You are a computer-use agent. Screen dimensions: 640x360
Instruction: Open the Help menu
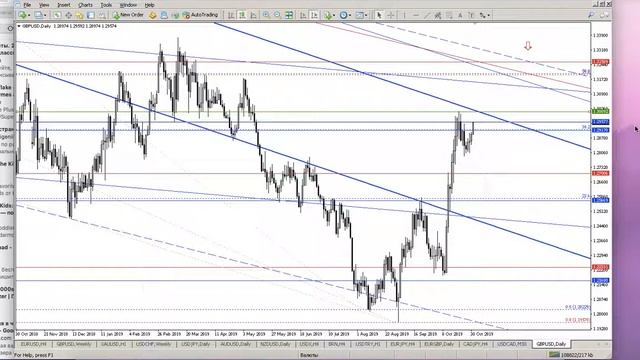click(149, 5)
